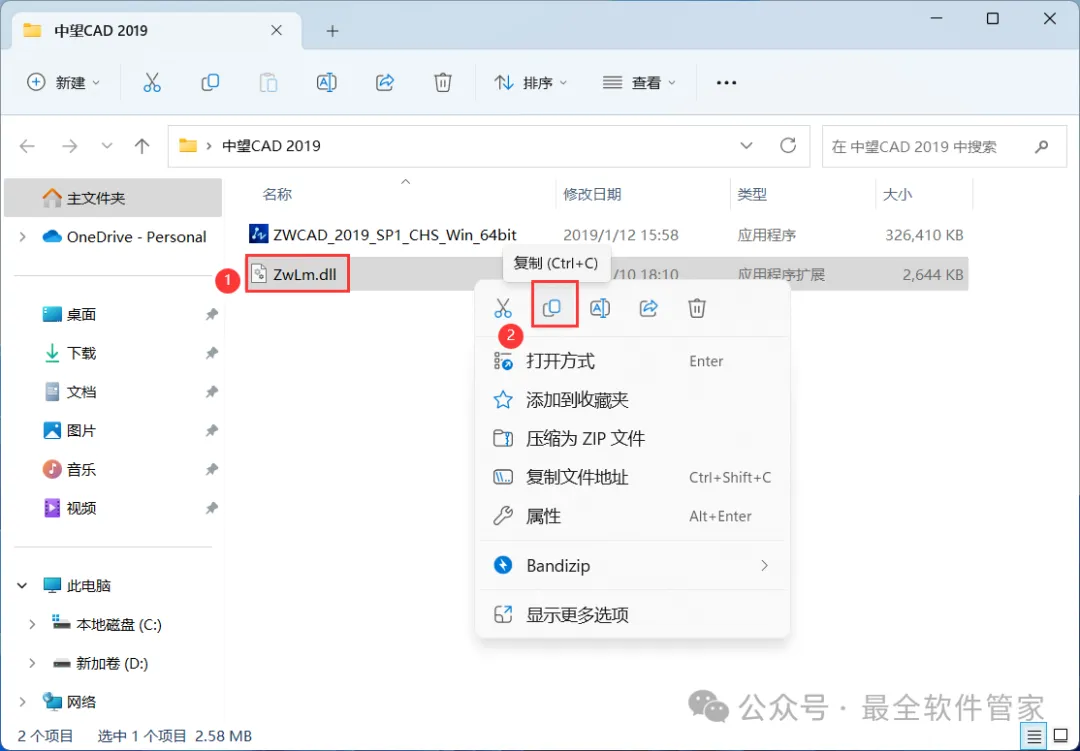Refresh the current folder view

tap(788, 145)
